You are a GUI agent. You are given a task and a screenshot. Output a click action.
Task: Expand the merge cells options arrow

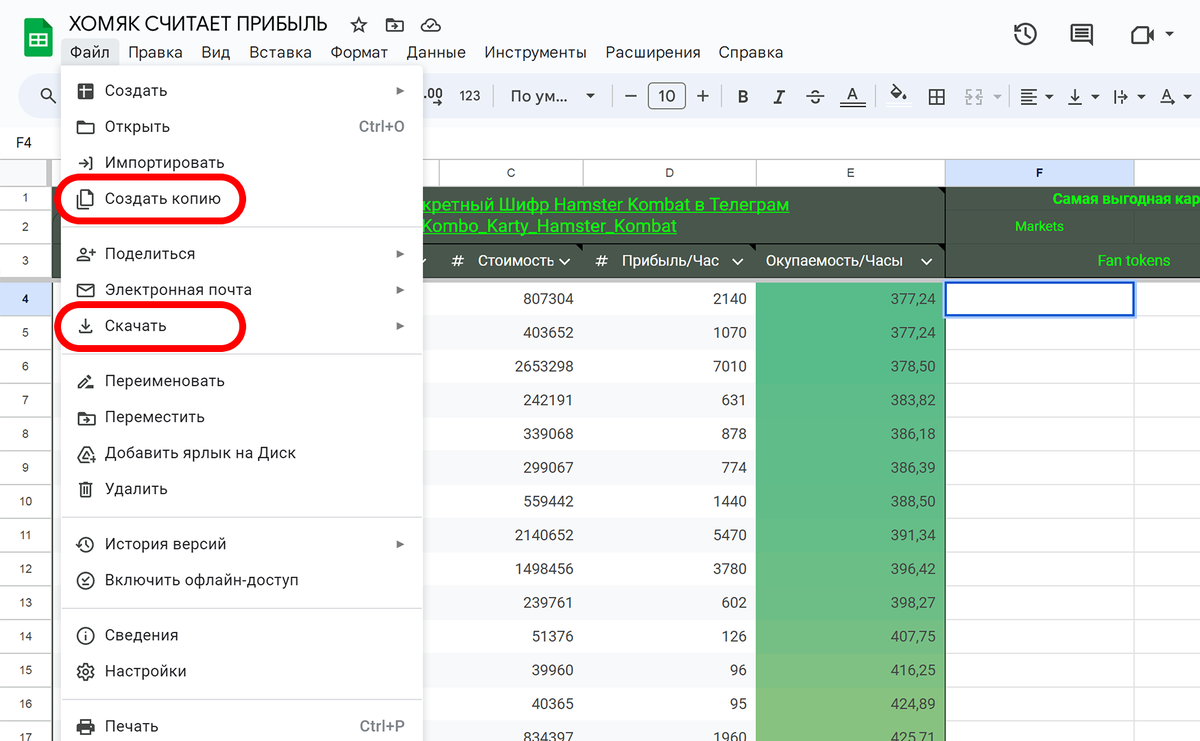tap(997, 97)
